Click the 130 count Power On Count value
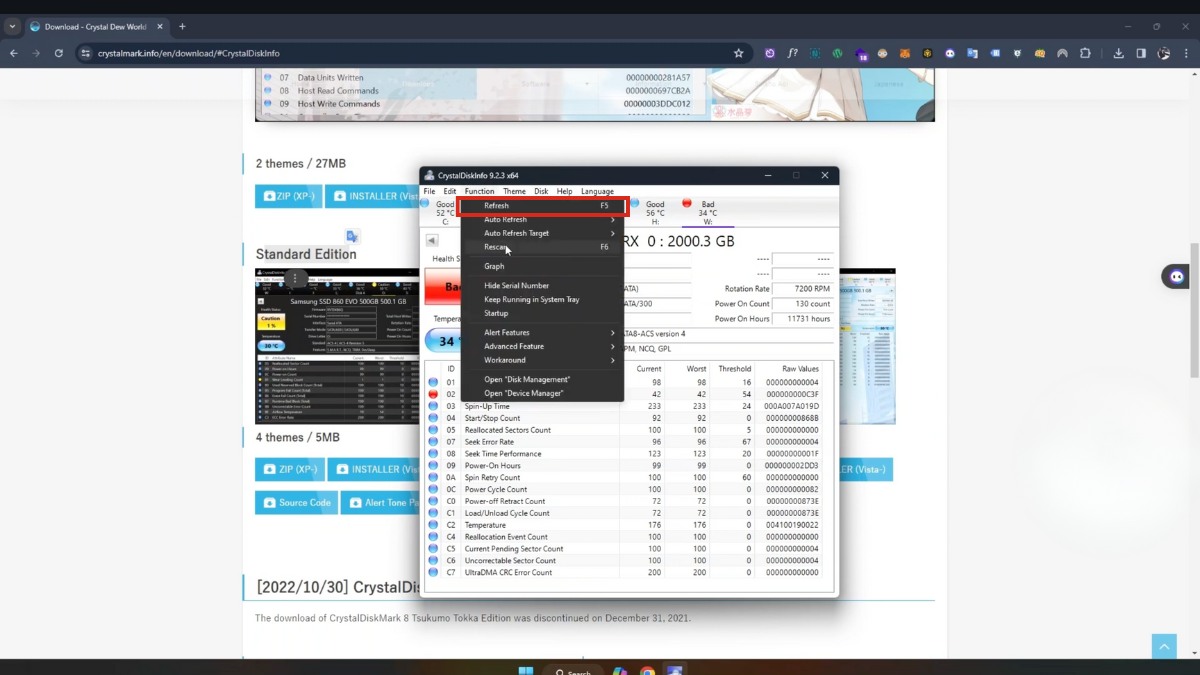This screenshot has width=1200, height=675. [803, 303]
